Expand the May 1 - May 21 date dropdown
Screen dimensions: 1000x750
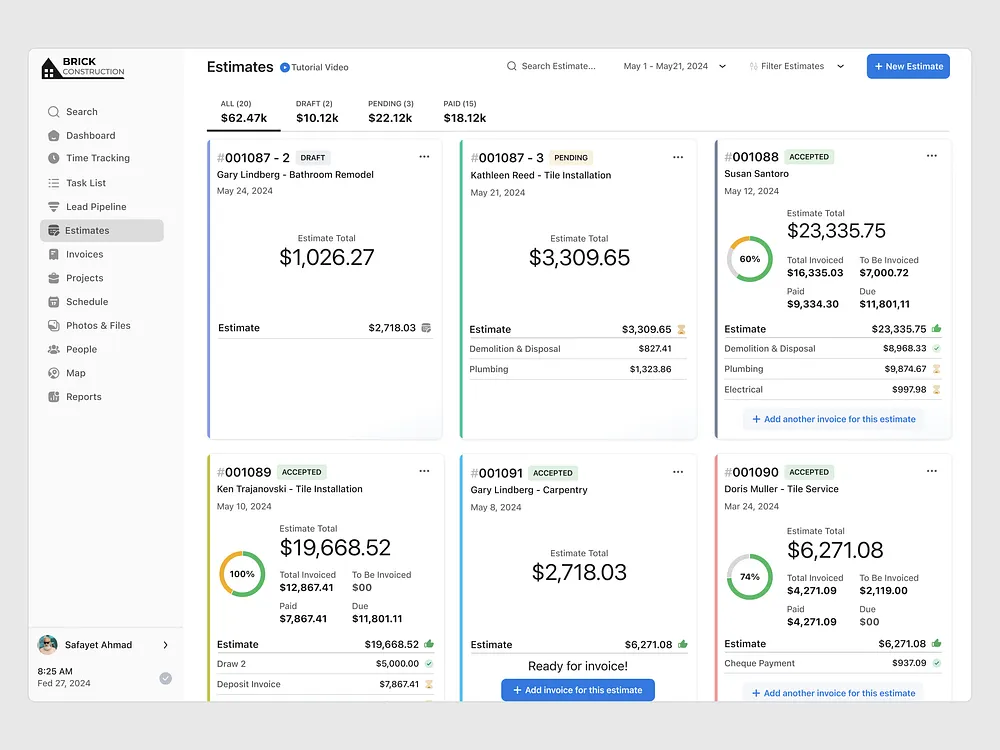[x=722, y=67]
